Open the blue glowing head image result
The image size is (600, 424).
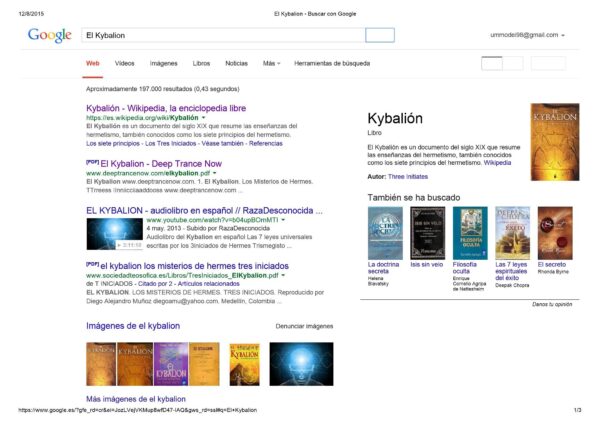302,364
